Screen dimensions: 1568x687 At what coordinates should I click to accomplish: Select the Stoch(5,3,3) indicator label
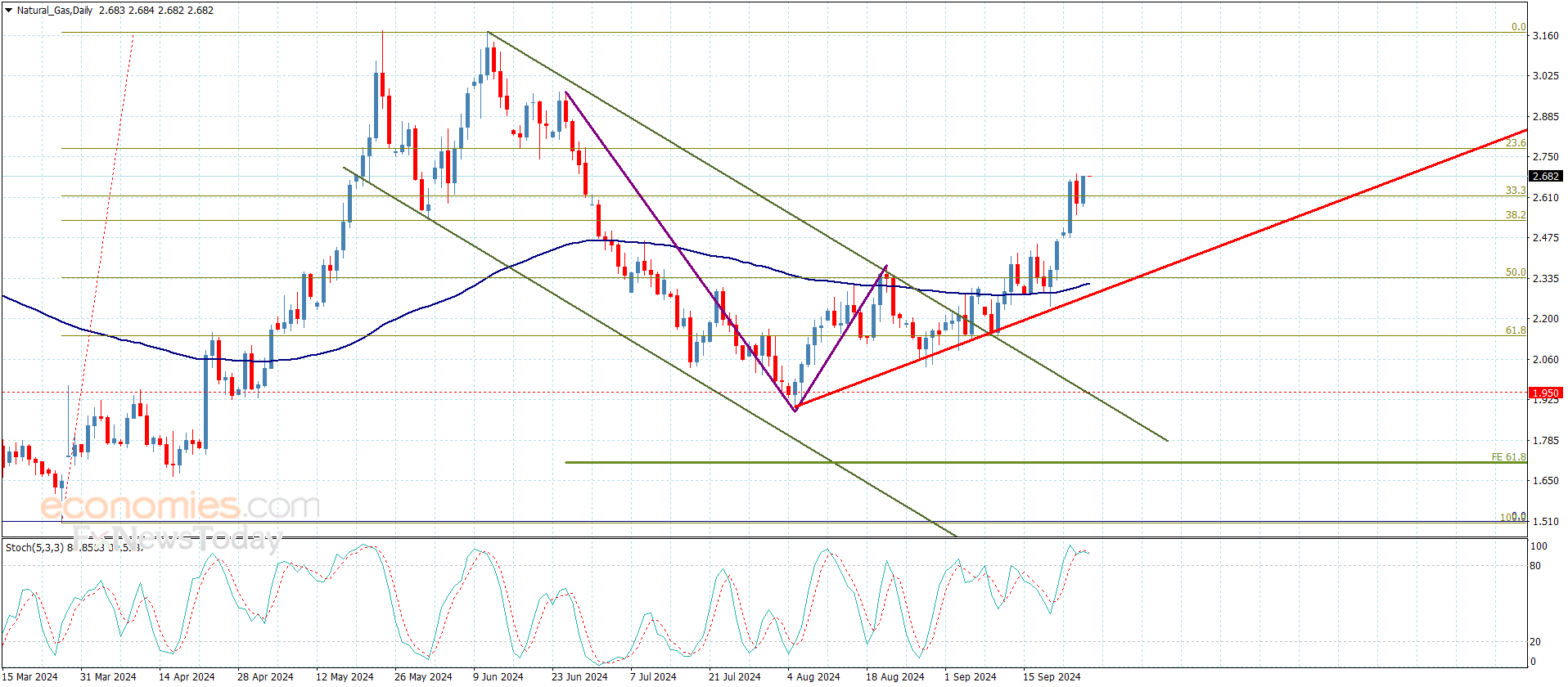point(34,547)
